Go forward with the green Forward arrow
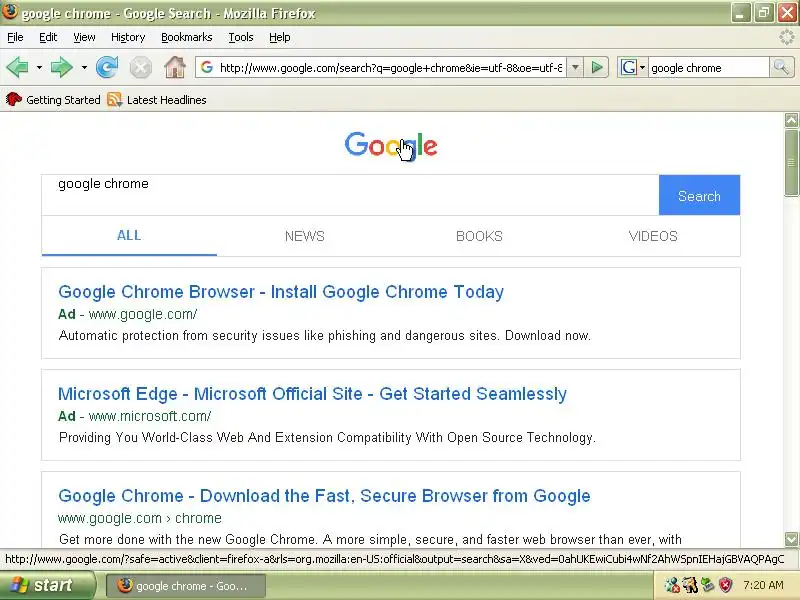This screenshot has width=800, height=600. coord(62,67)
